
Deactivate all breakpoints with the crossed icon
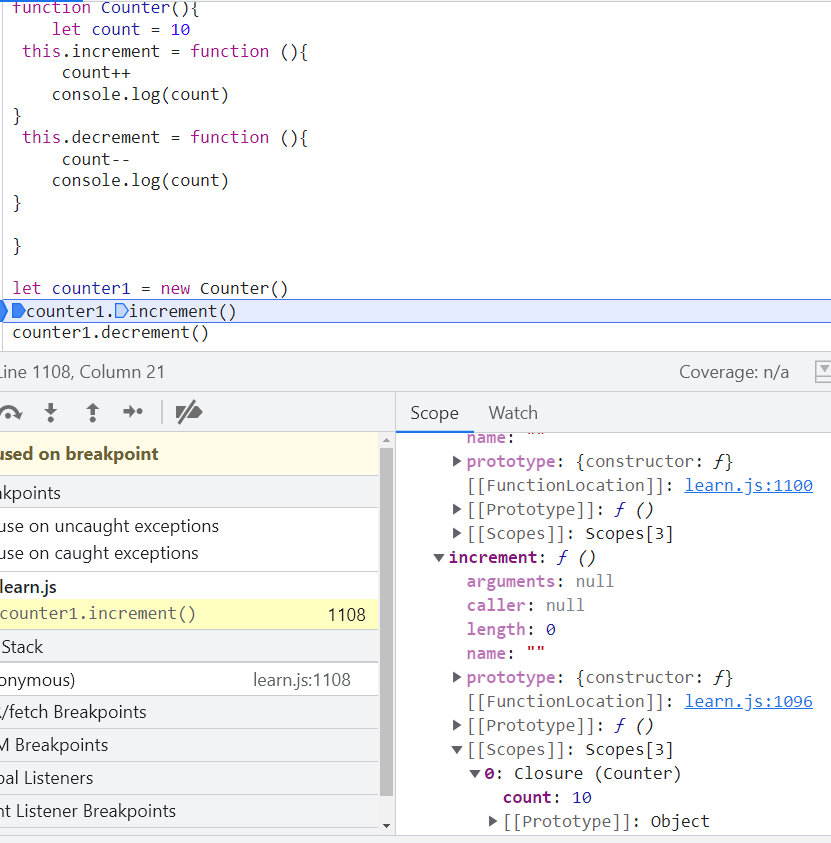189,412
